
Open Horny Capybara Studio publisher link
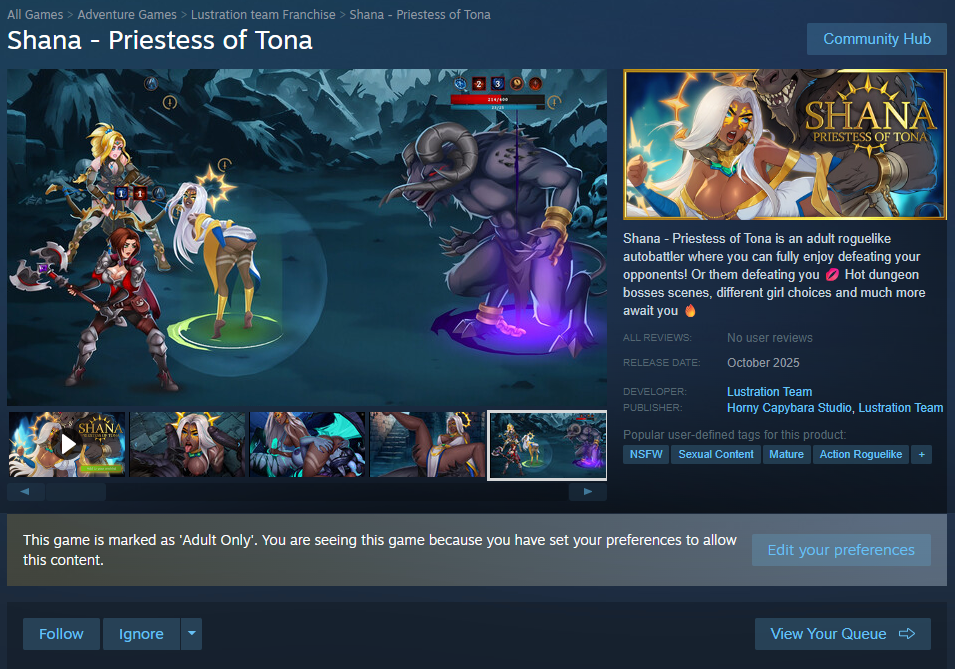[x=789, y=408]
